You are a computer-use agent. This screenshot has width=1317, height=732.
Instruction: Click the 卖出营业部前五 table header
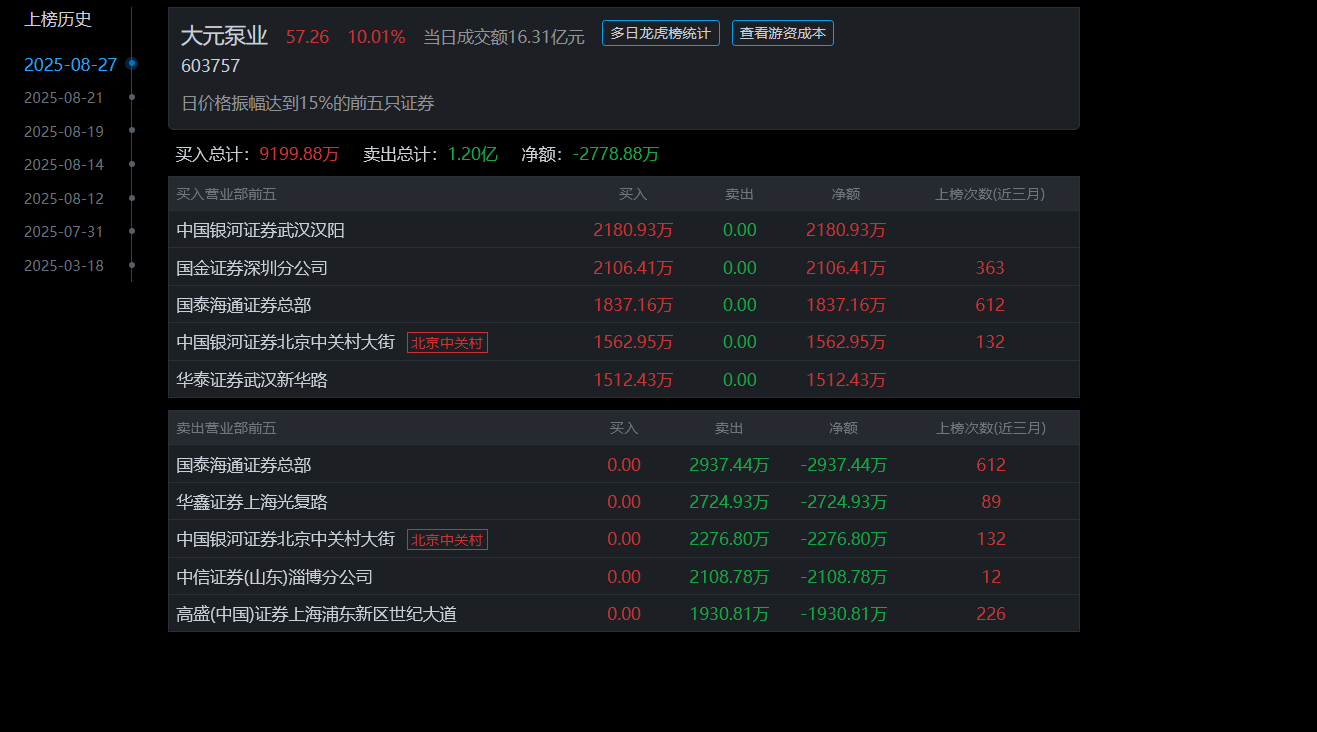pyautogui.click(x=226, y=428)
